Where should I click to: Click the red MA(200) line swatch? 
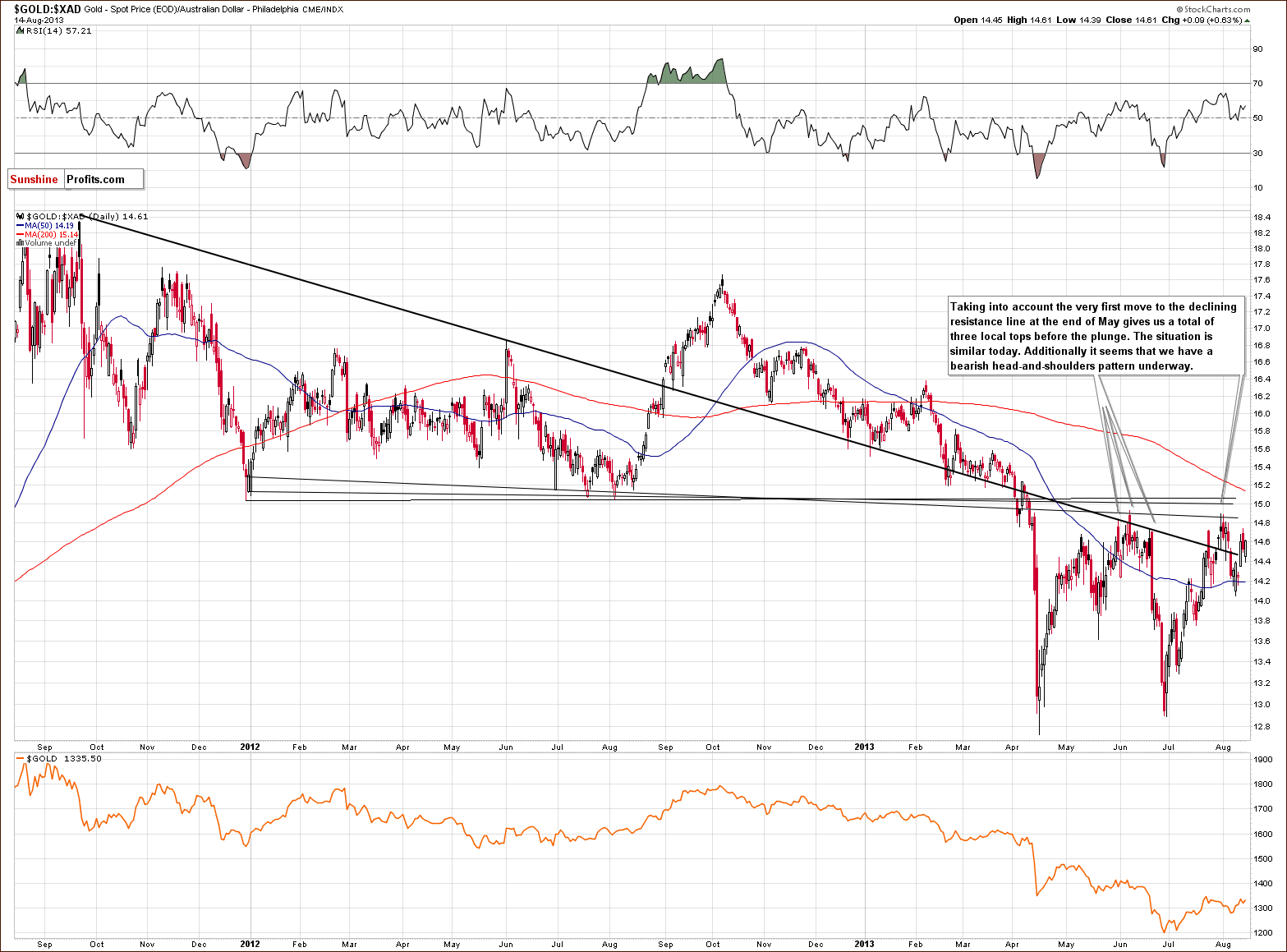pyautogui.click(x=20, y=234)
